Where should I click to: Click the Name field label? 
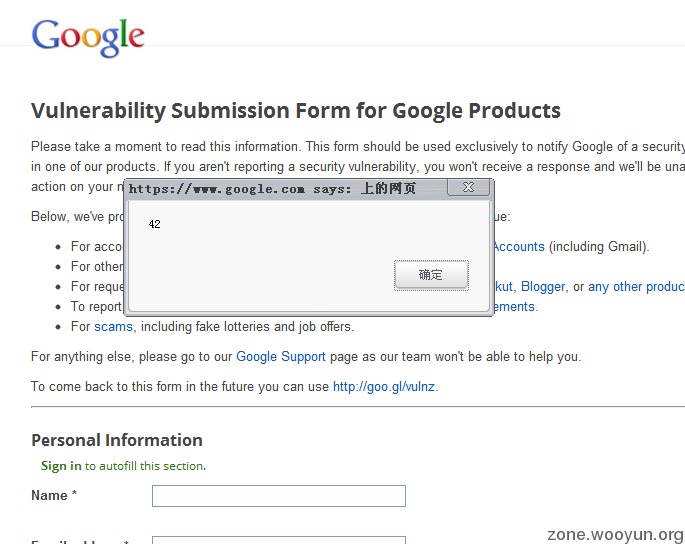click(x=50, y=495)
